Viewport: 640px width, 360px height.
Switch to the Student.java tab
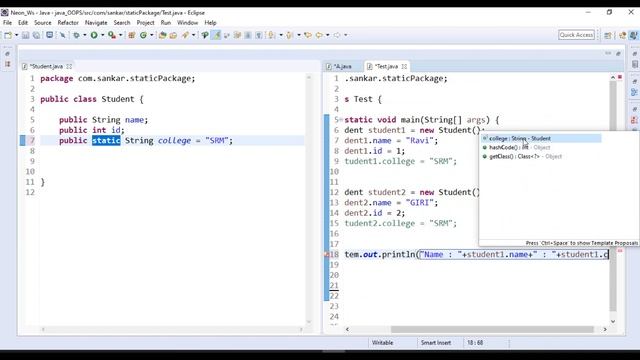(46, 66)
